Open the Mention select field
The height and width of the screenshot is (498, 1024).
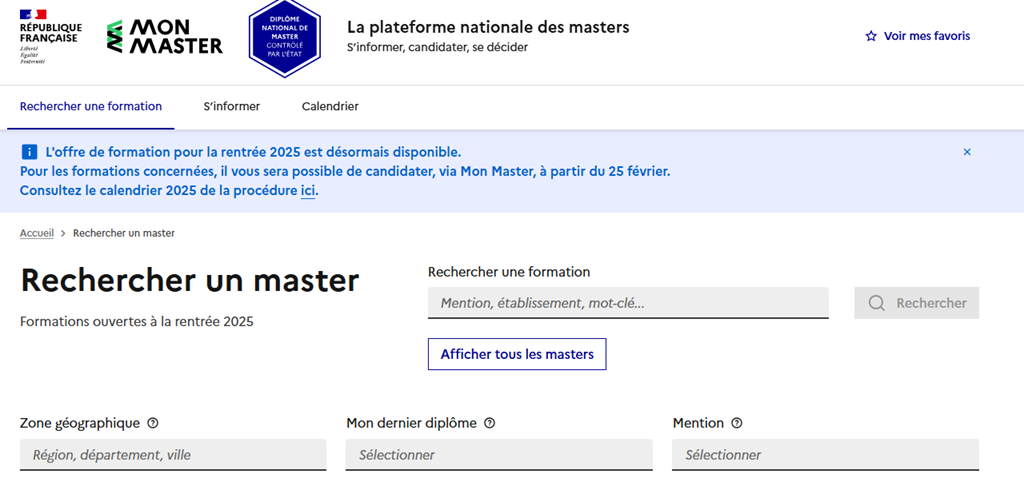(x=825, y=454)
